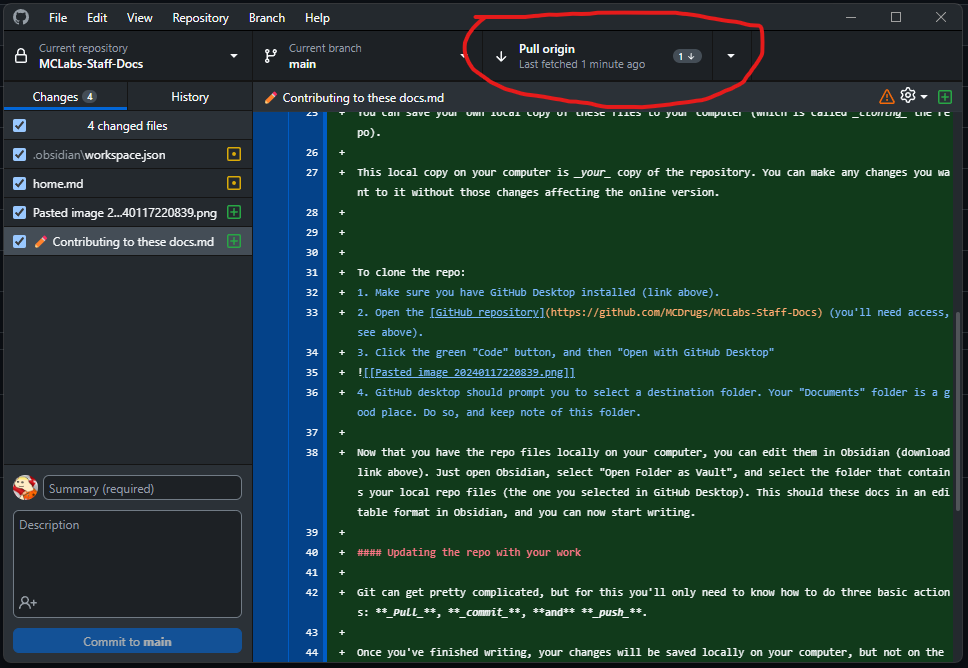Click the diff vertical scrollbar

[x=958, y=411]
